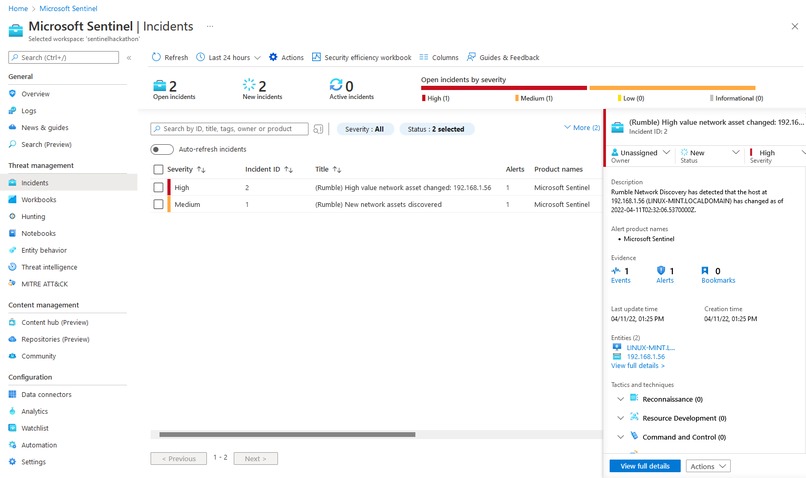Click the Automation gear icon
Image resolution: width=806 pixels, height=478 pixels.
pyautogui.click(x=12, y=445)
